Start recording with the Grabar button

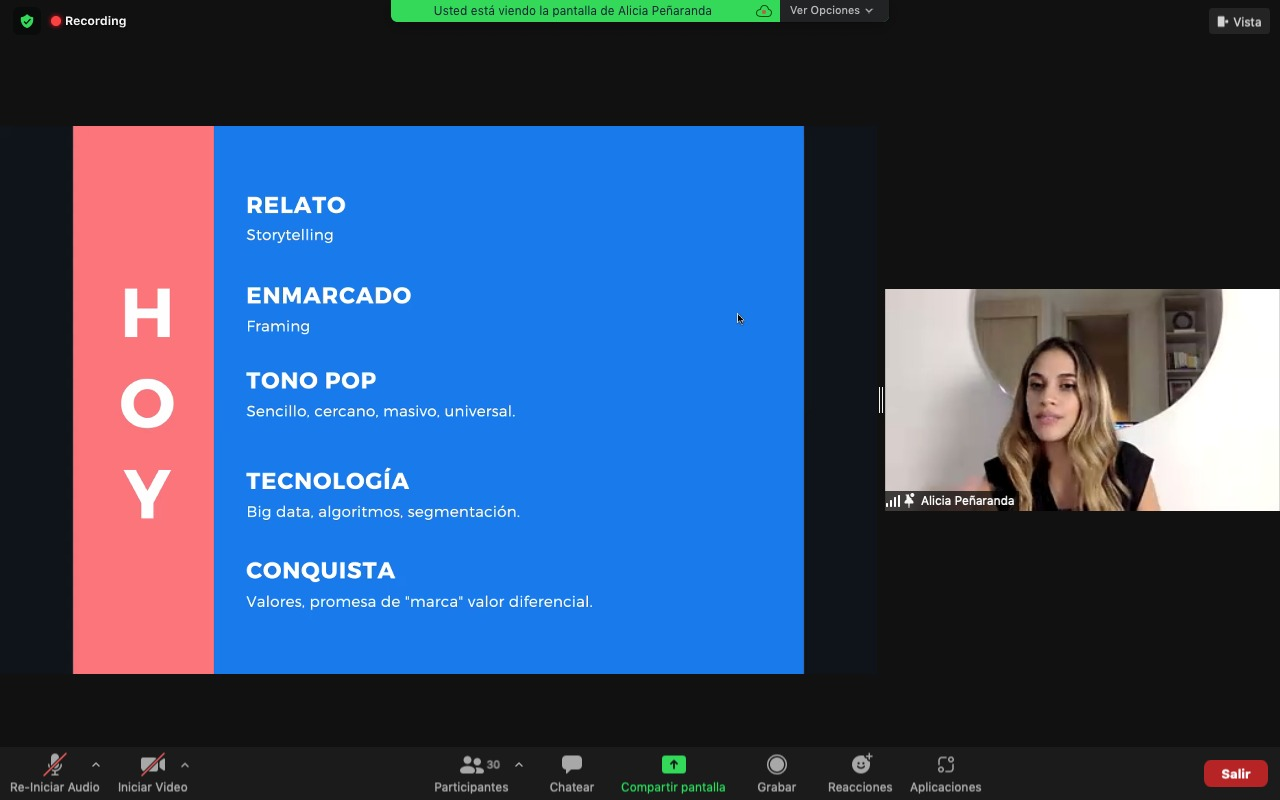[776, 773]
